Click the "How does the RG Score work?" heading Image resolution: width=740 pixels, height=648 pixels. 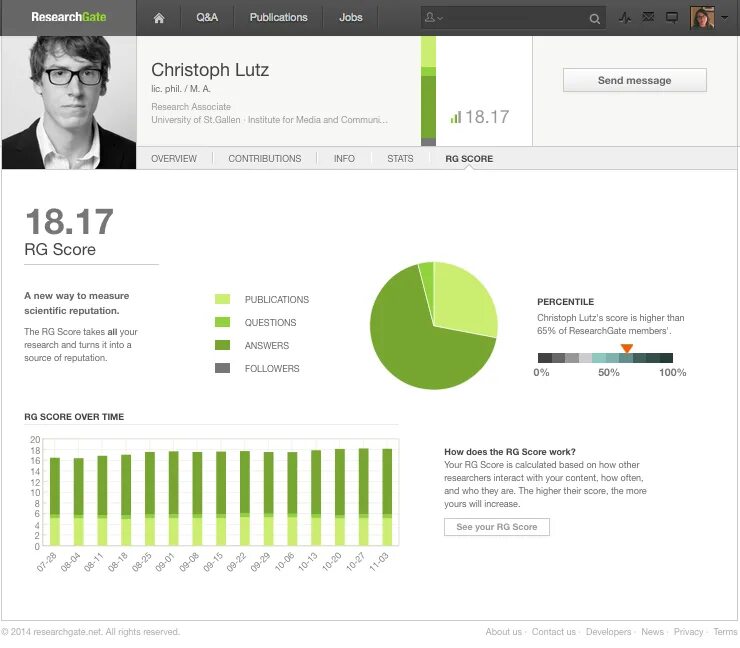[510, 452]
